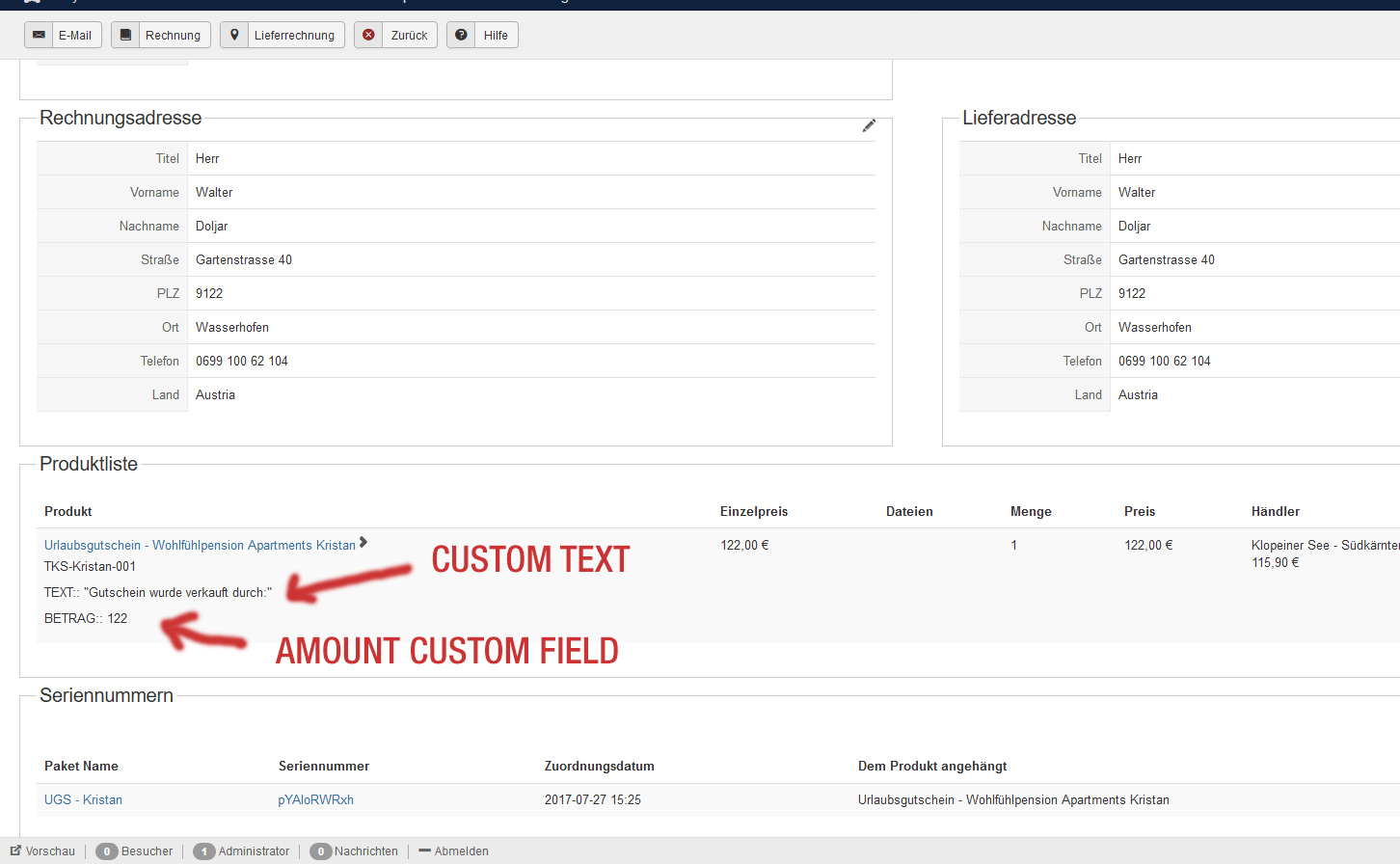Select the Einzelpreis column header
This screenshot has height=864, width=1400.
point(754,512)
